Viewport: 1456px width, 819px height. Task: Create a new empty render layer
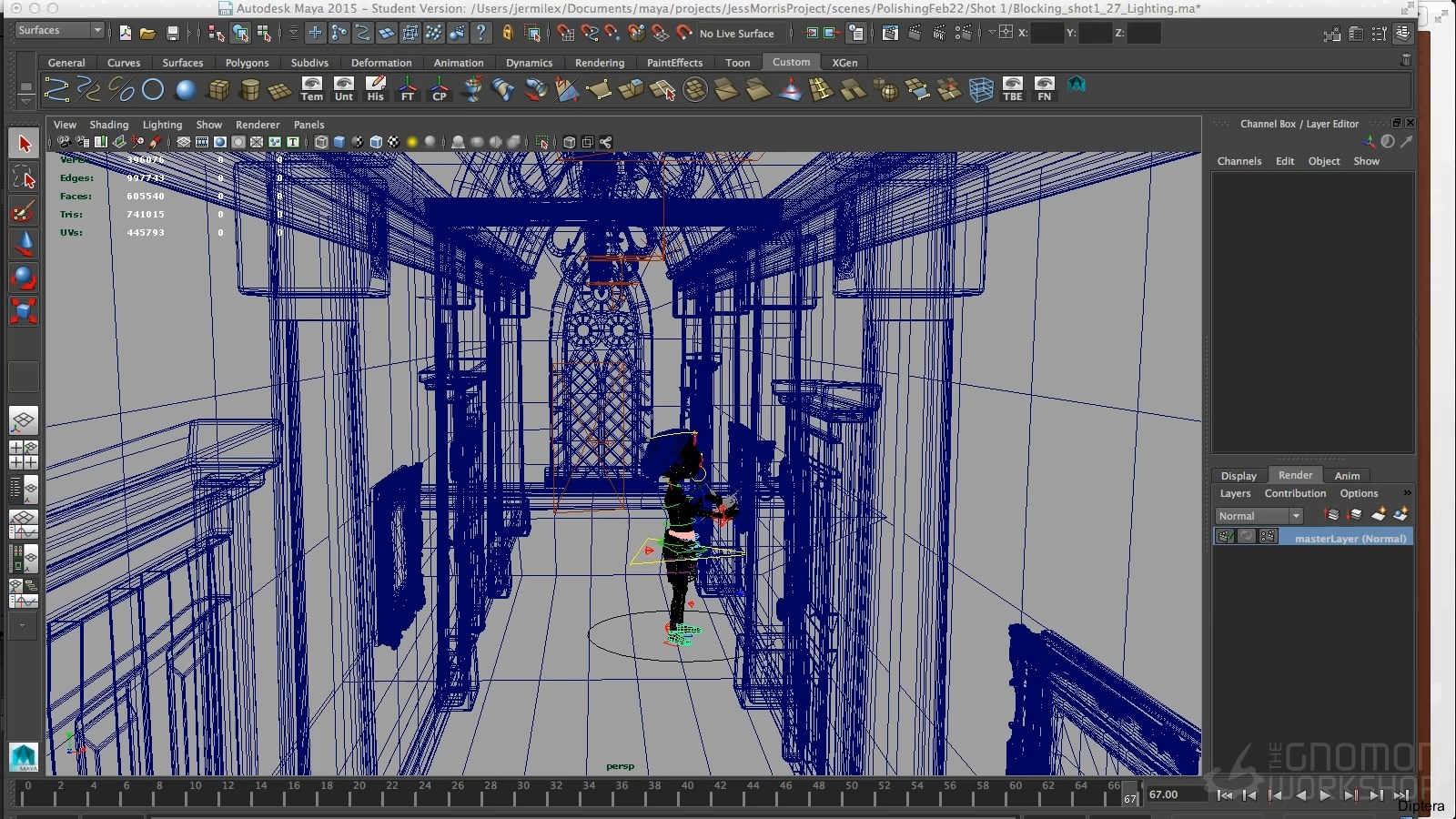pos(1378,515)
